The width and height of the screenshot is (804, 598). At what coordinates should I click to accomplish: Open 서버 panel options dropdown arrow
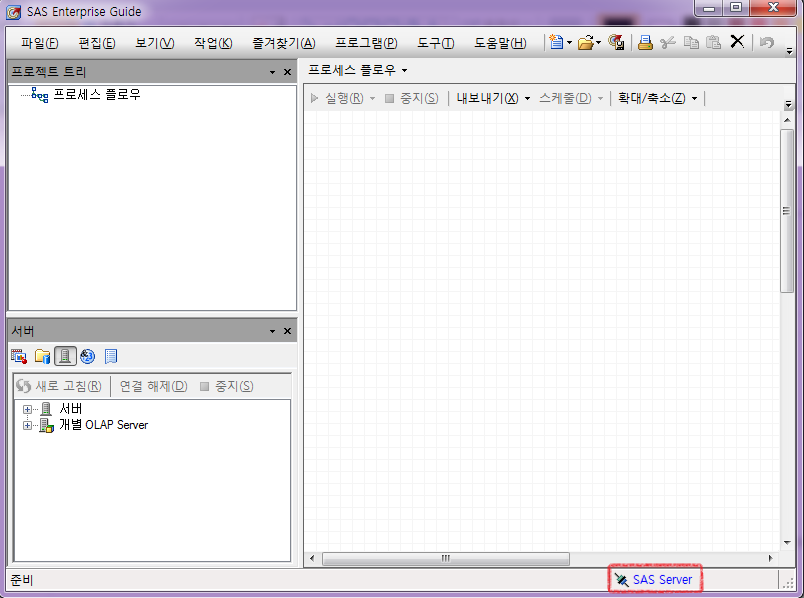pyautogui.click(x=272, y=331)
